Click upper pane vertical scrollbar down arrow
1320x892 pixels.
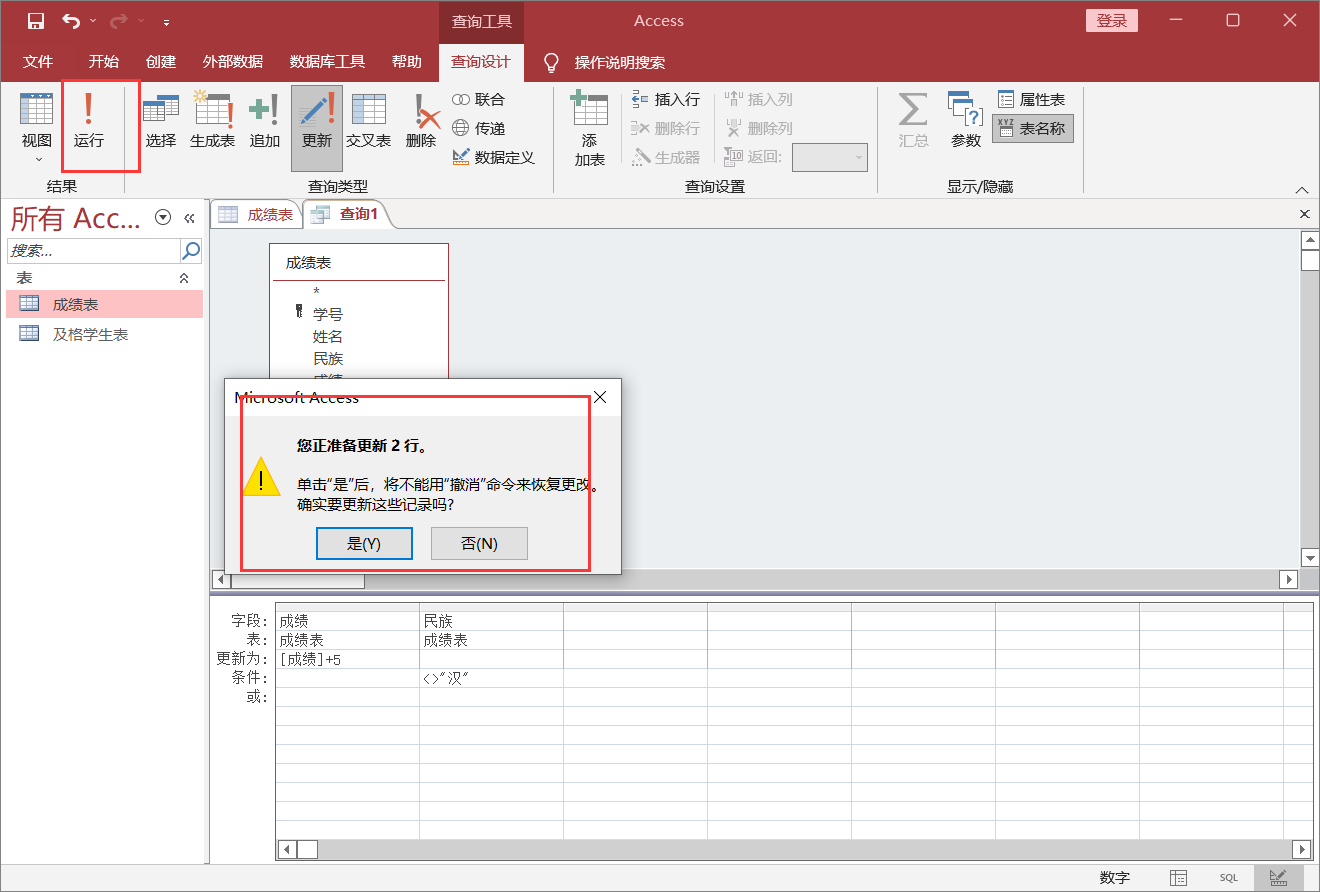pos(1308,558)
